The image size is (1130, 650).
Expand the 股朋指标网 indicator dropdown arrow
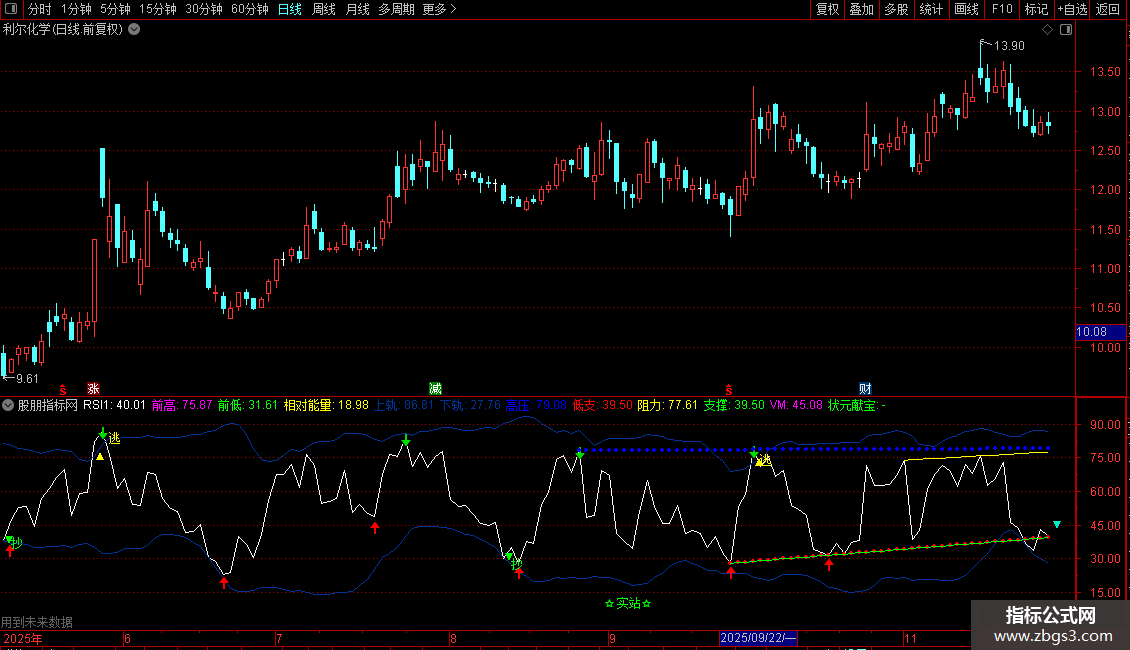9,405
